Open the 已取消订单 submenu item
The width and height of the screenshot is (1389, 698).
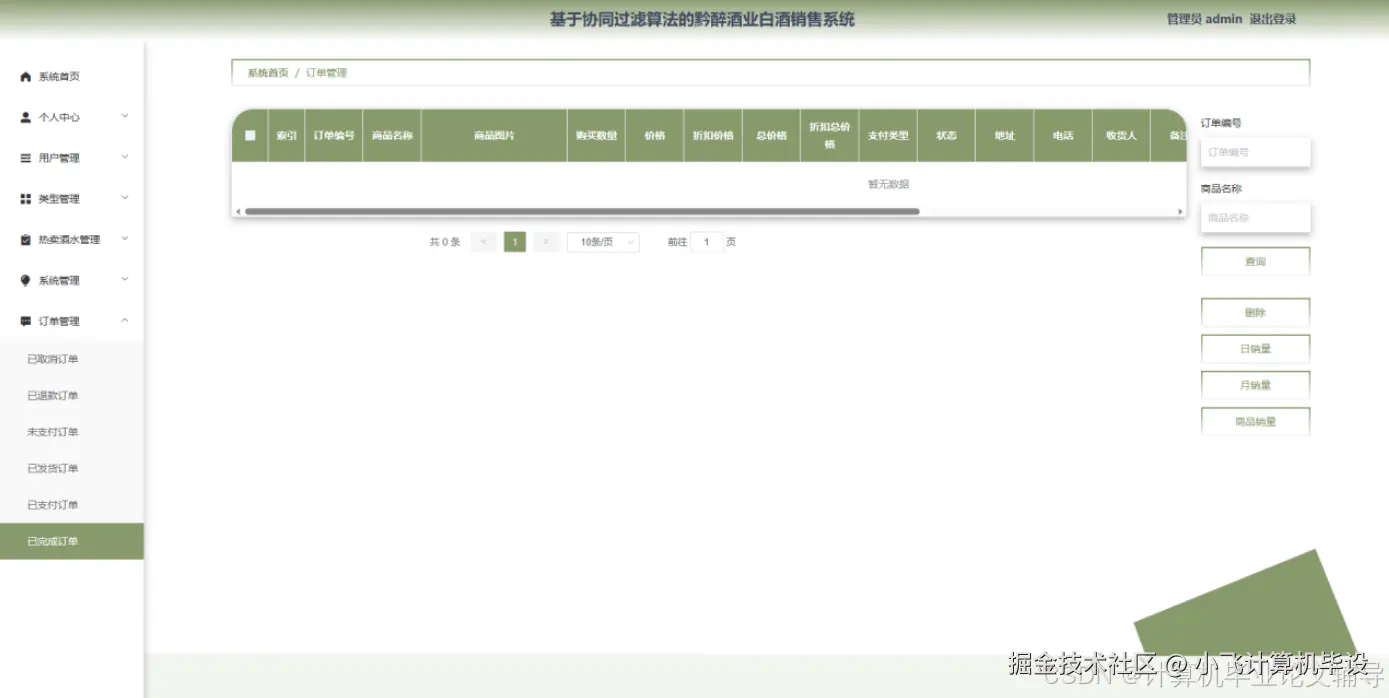click(71, 359)
